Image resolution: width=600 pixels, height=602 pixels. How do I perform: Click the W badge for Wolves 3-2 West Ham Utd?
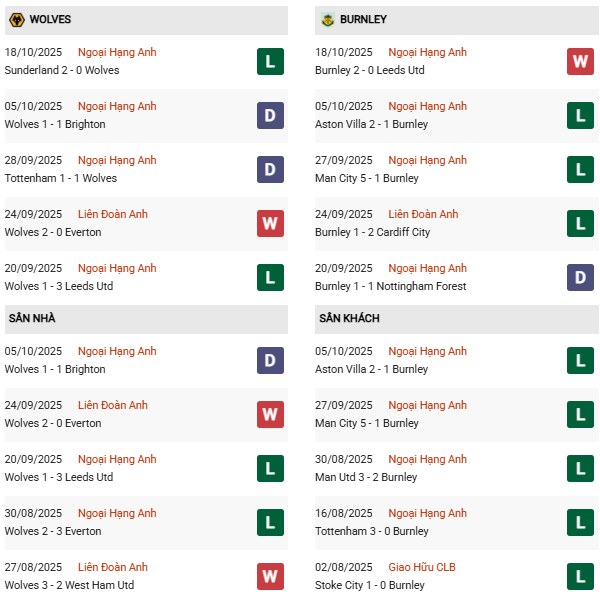coord(270,576)
